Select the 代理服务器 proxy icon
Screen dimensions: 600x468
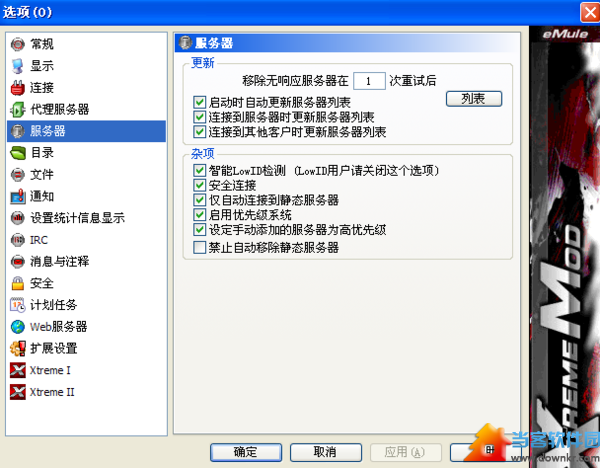(x=18, y=109)
